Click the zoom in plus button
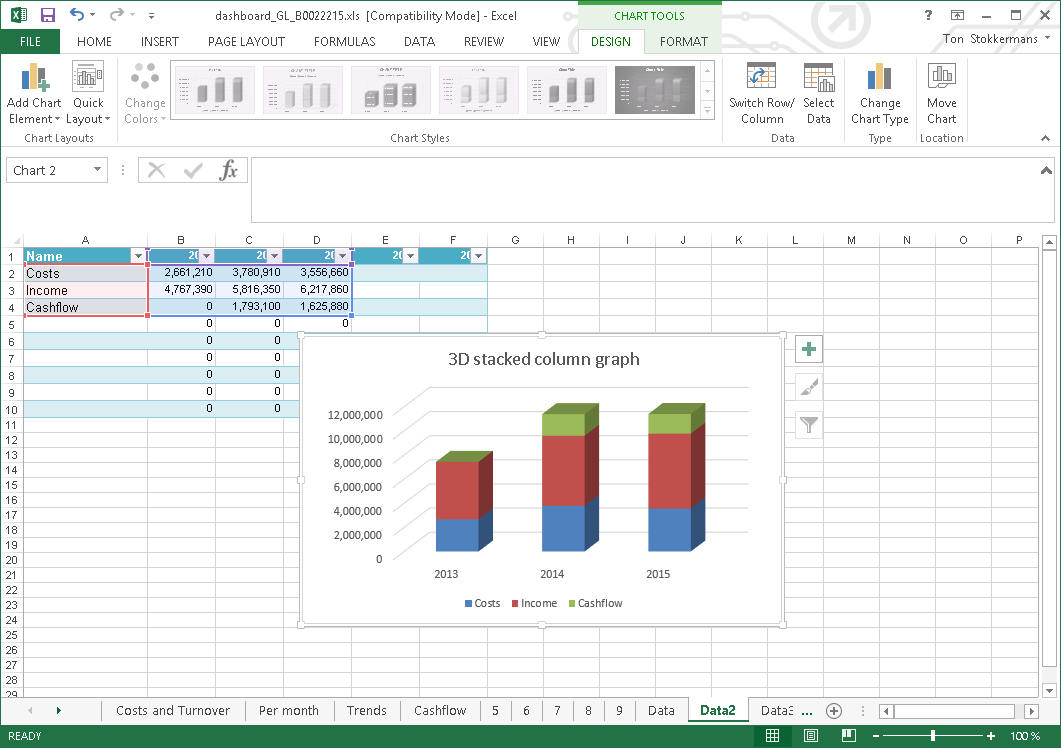The height and width of the screenshot is (748, 1061). (x=991, y=735)
